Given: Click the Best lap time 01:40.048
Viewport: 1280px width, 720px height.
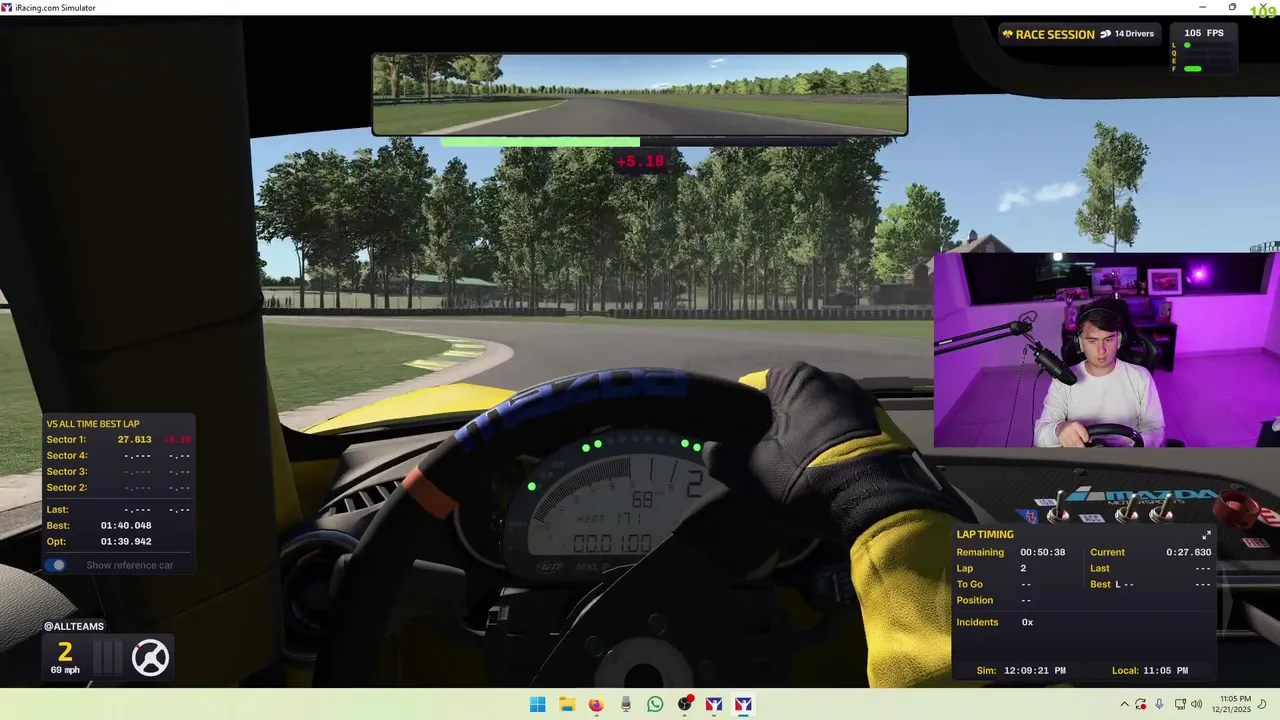Looking at the screenshot, I should (x=126, y=525).
